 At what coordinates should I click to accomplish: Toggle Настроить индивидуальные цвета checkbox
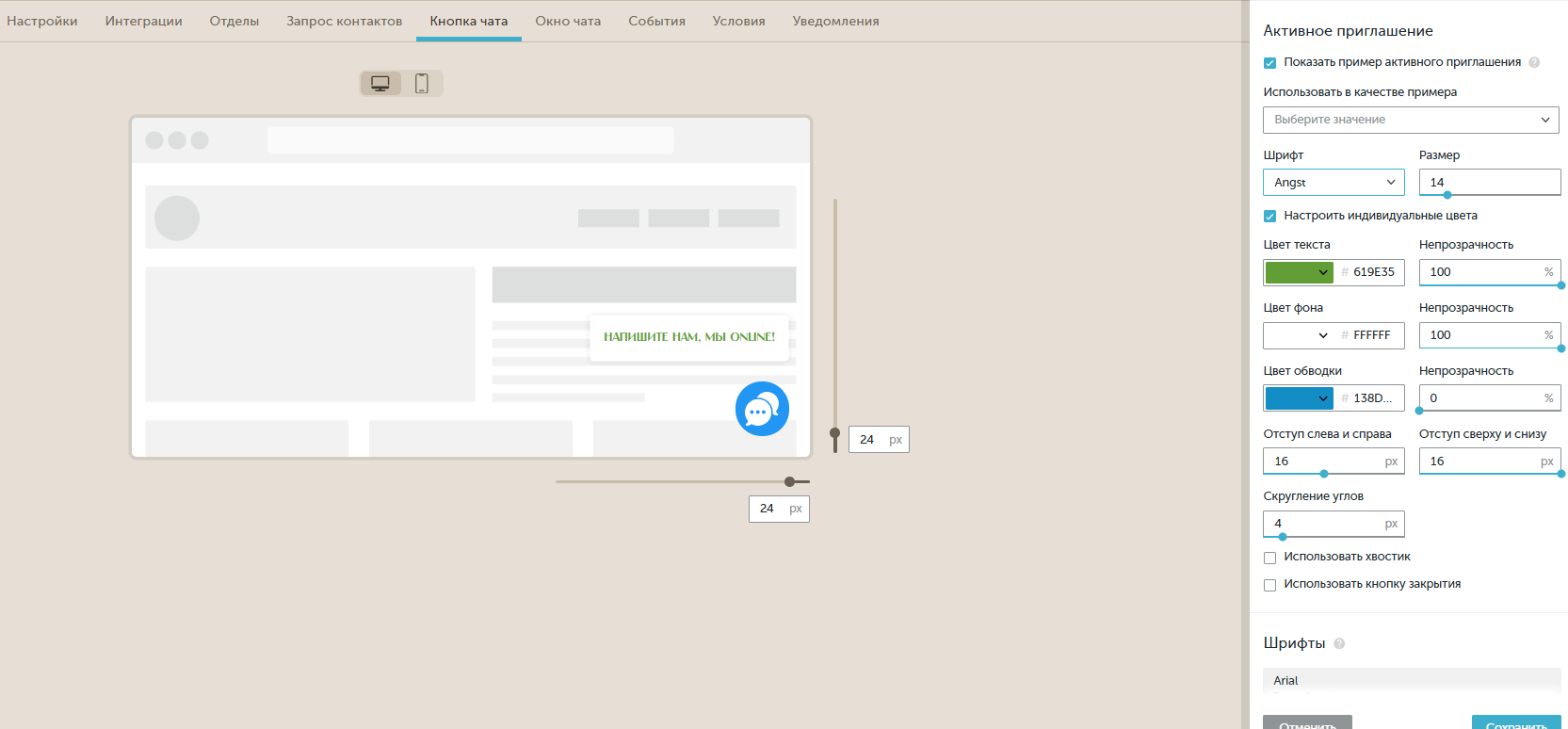[x=1269, y=217]
